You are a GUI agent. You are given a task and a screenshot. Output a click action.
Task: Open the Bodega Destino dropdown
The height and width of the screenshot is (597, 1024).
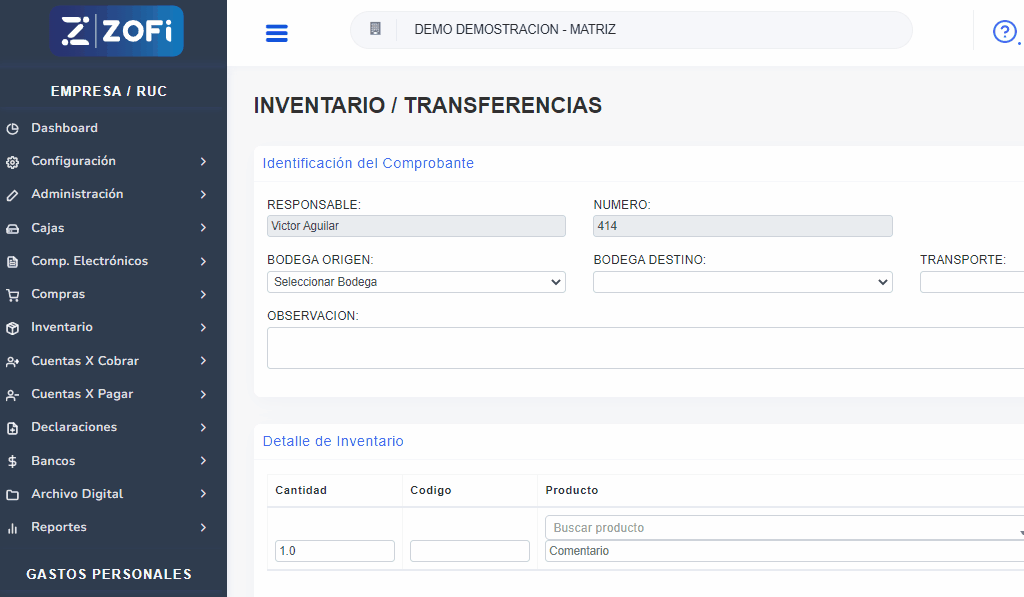click(x=742, y=282)
